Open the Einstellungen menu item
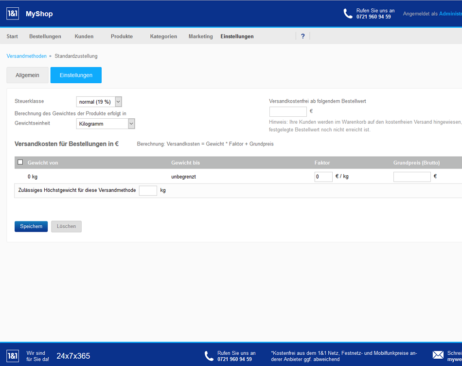Image resolution: width=462 pixels, height=366 pixels. click(x=237, y=36)
